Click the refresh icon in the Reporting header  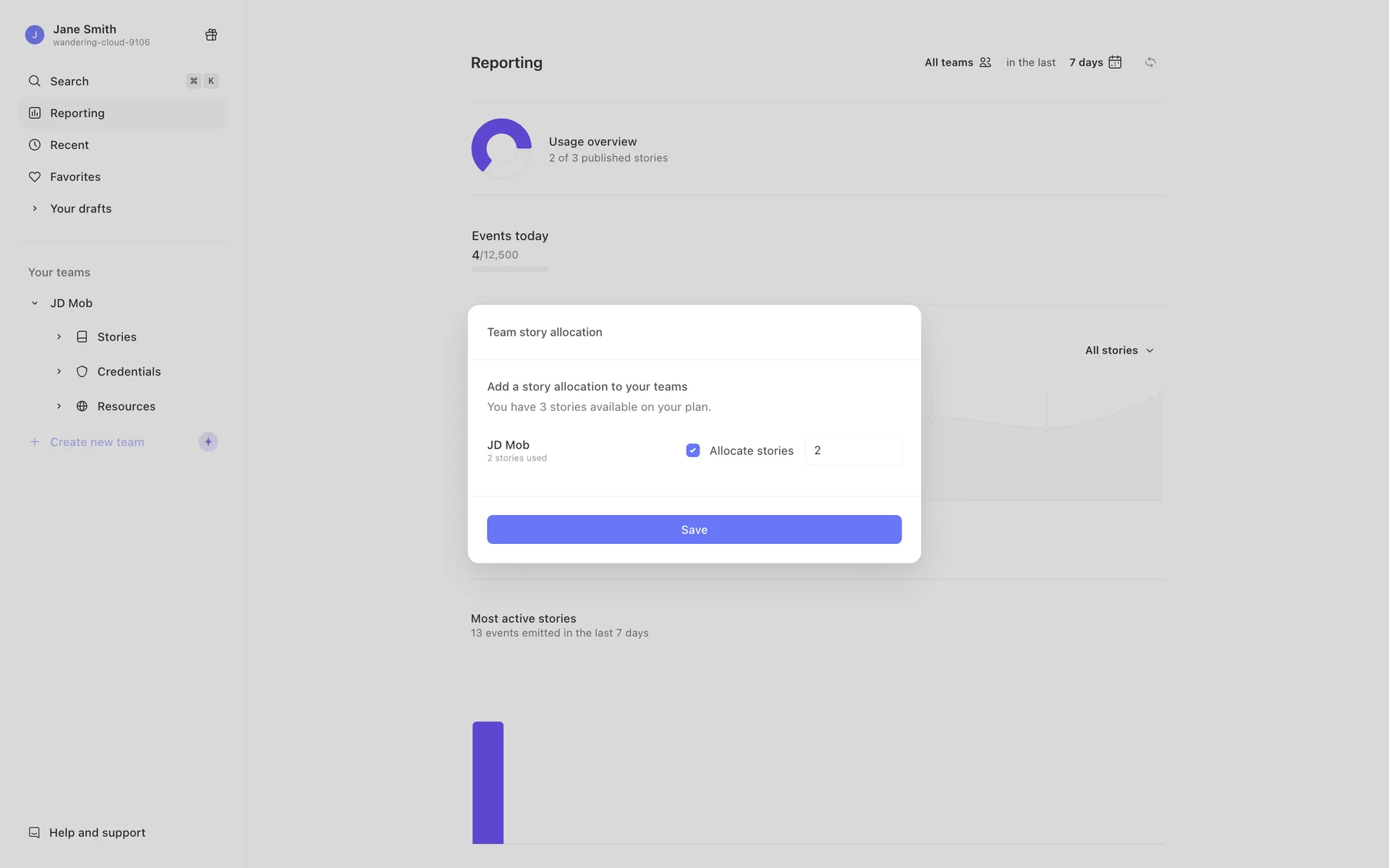point(1150,62)
